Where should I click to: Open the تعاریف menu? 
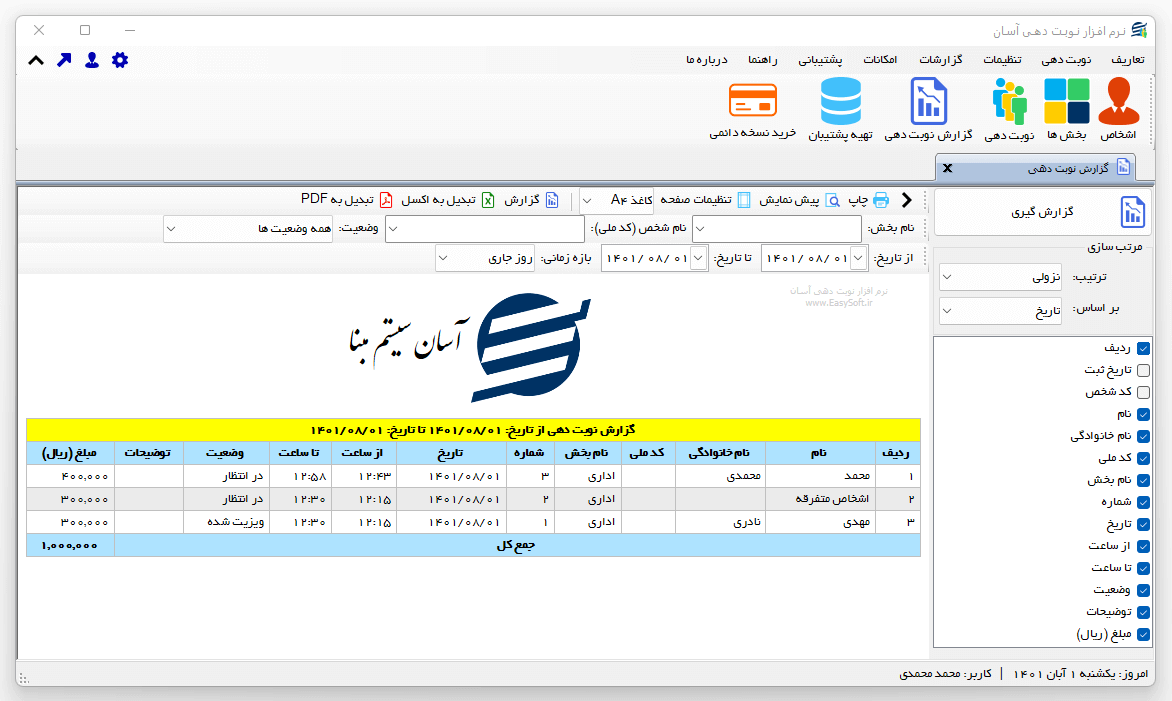point(1127,60)
